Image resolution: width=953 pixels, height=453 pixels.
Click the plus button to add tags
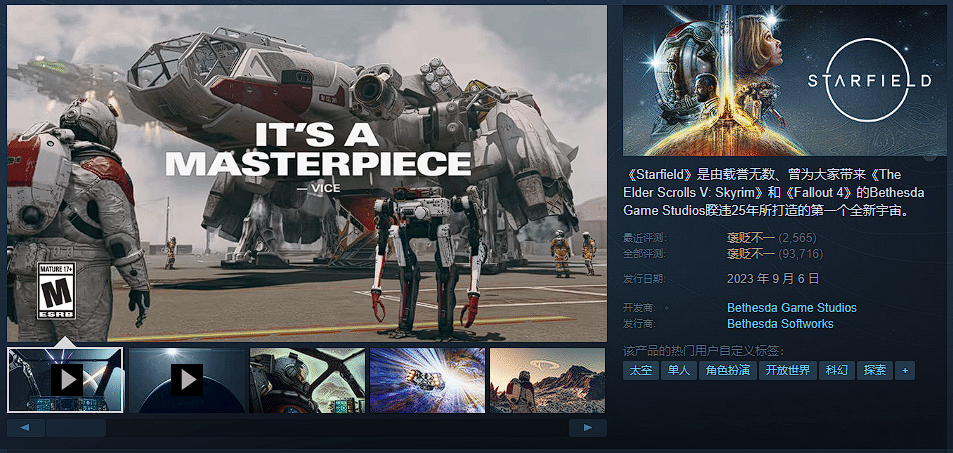pos(906,370)
